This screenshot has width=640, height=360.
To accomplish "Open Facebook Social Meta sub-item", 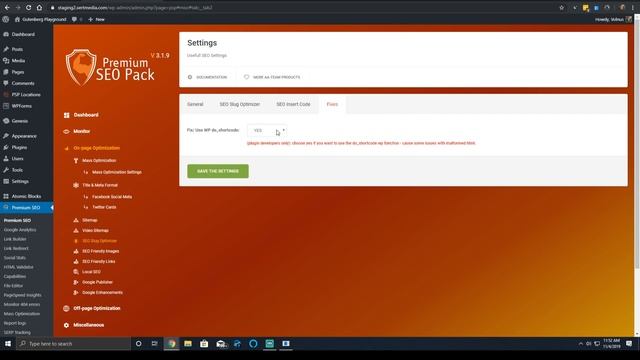I will point(112,197).
